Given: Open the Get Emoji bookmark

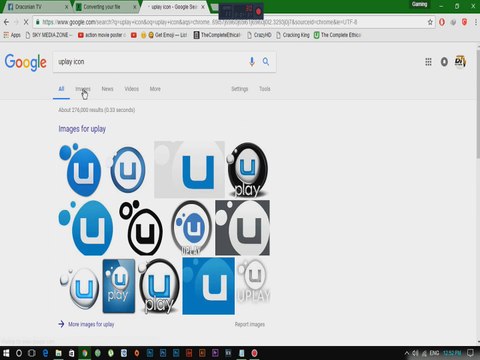Looking at the screenshot, I should pyautogui.click(x=167, y=35).
